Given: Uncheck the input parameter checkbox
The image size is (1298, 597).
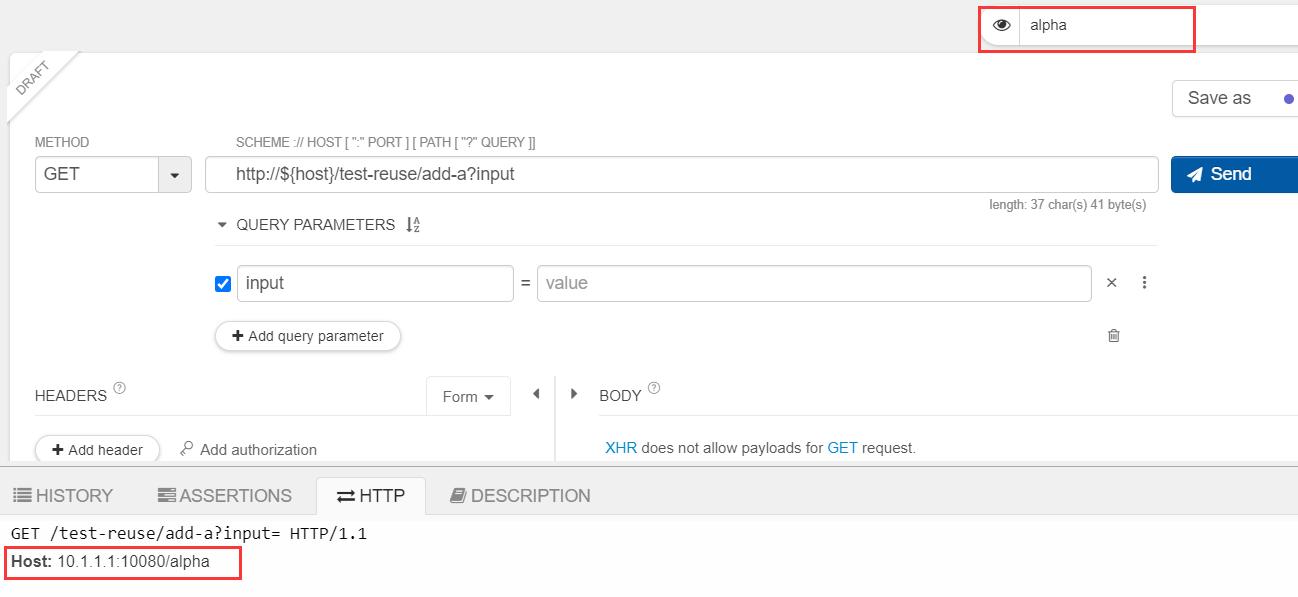Looking at the screenshot, I should pos(223,284).
